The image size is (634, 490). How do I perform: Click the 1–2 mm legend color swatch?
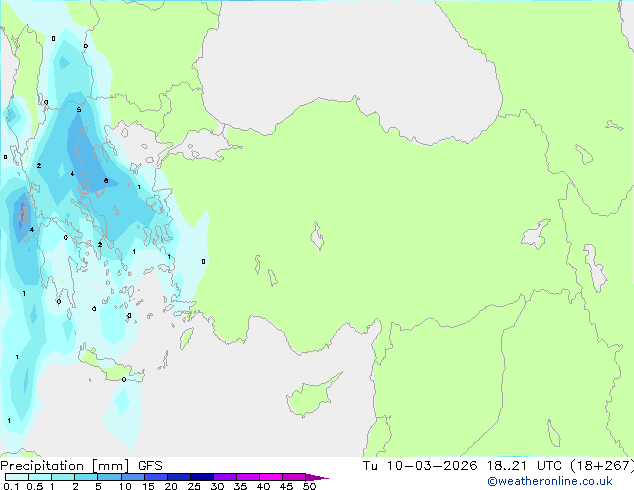63,477
